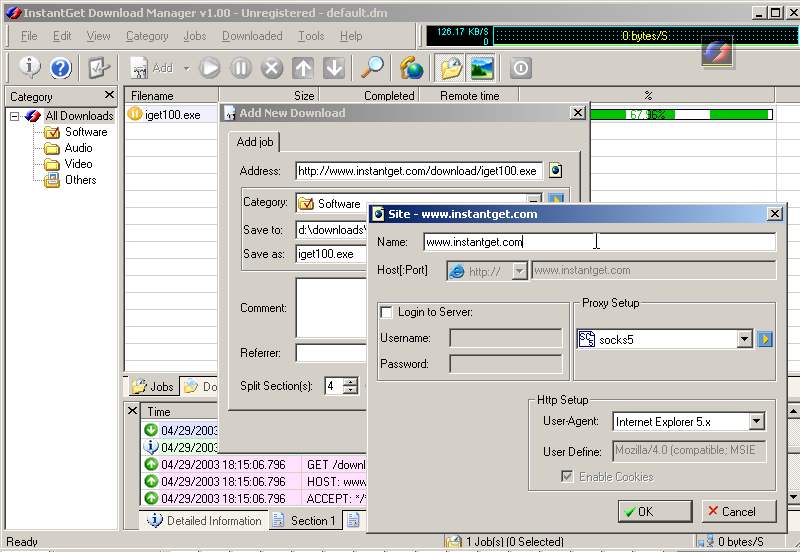
Task: Toggle the open-folder toolbar icon
Action: [450, 68]
